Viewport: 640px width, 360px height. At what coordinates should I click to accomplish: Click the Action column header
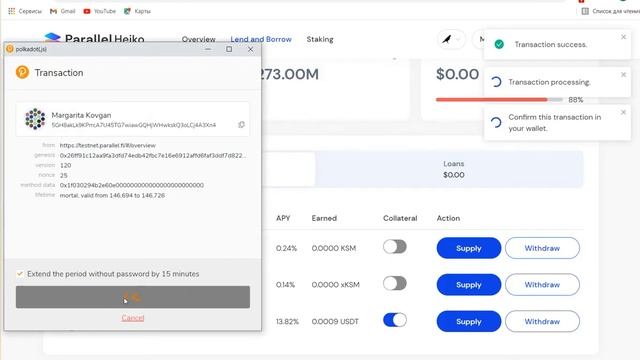(448, 218)
